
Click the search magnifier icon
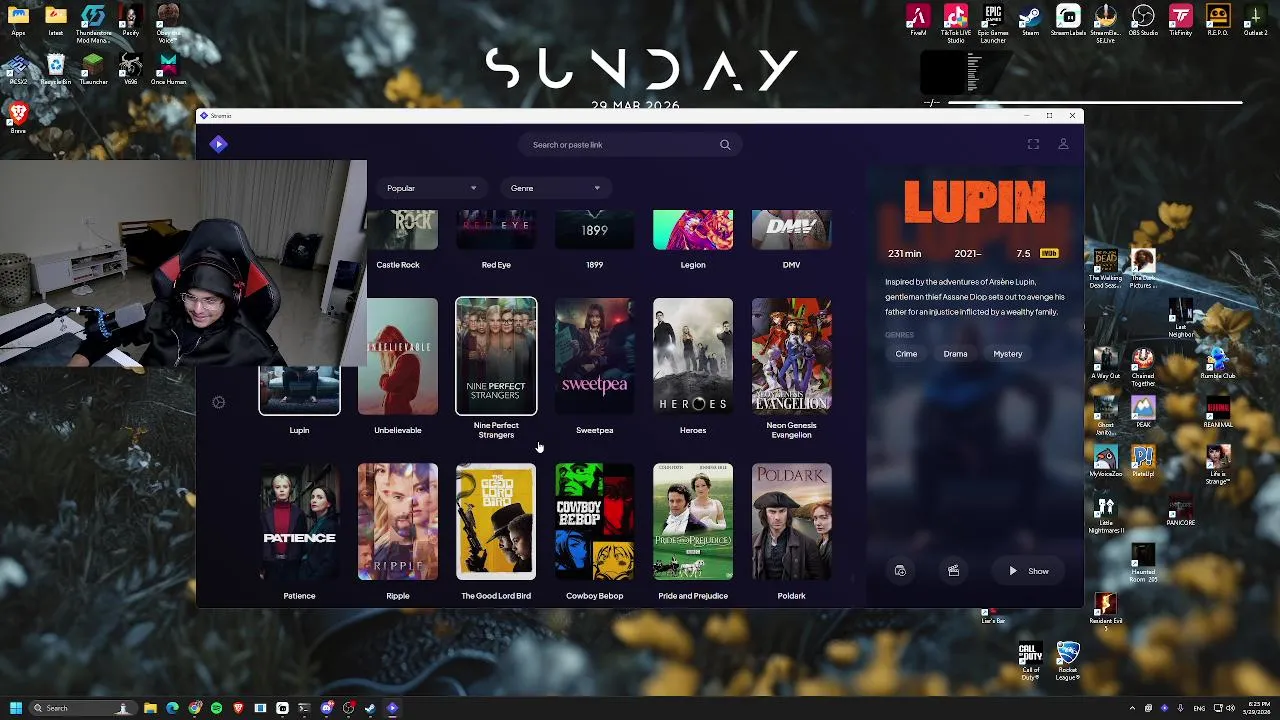click(x=725, y=145)
